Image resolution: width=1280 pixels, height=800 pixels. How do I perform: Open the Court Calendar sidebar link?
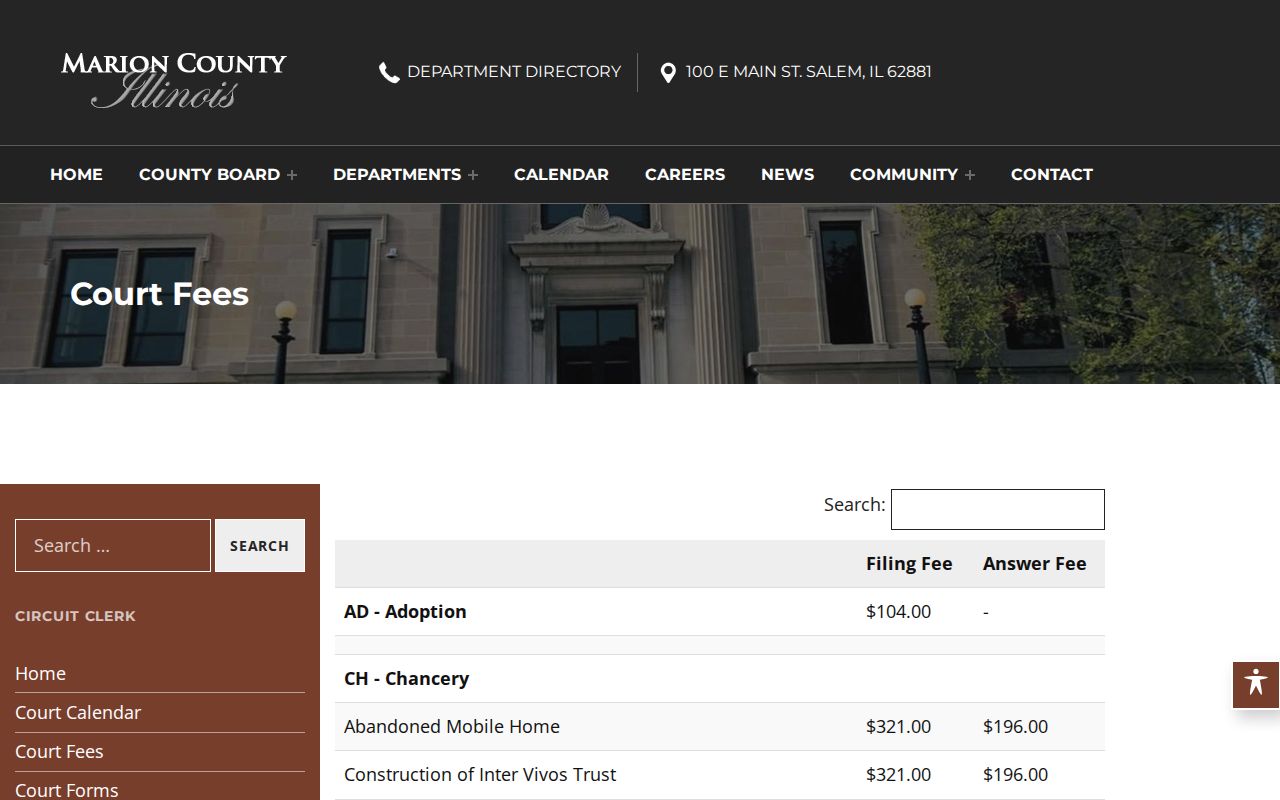pos(78,713)
